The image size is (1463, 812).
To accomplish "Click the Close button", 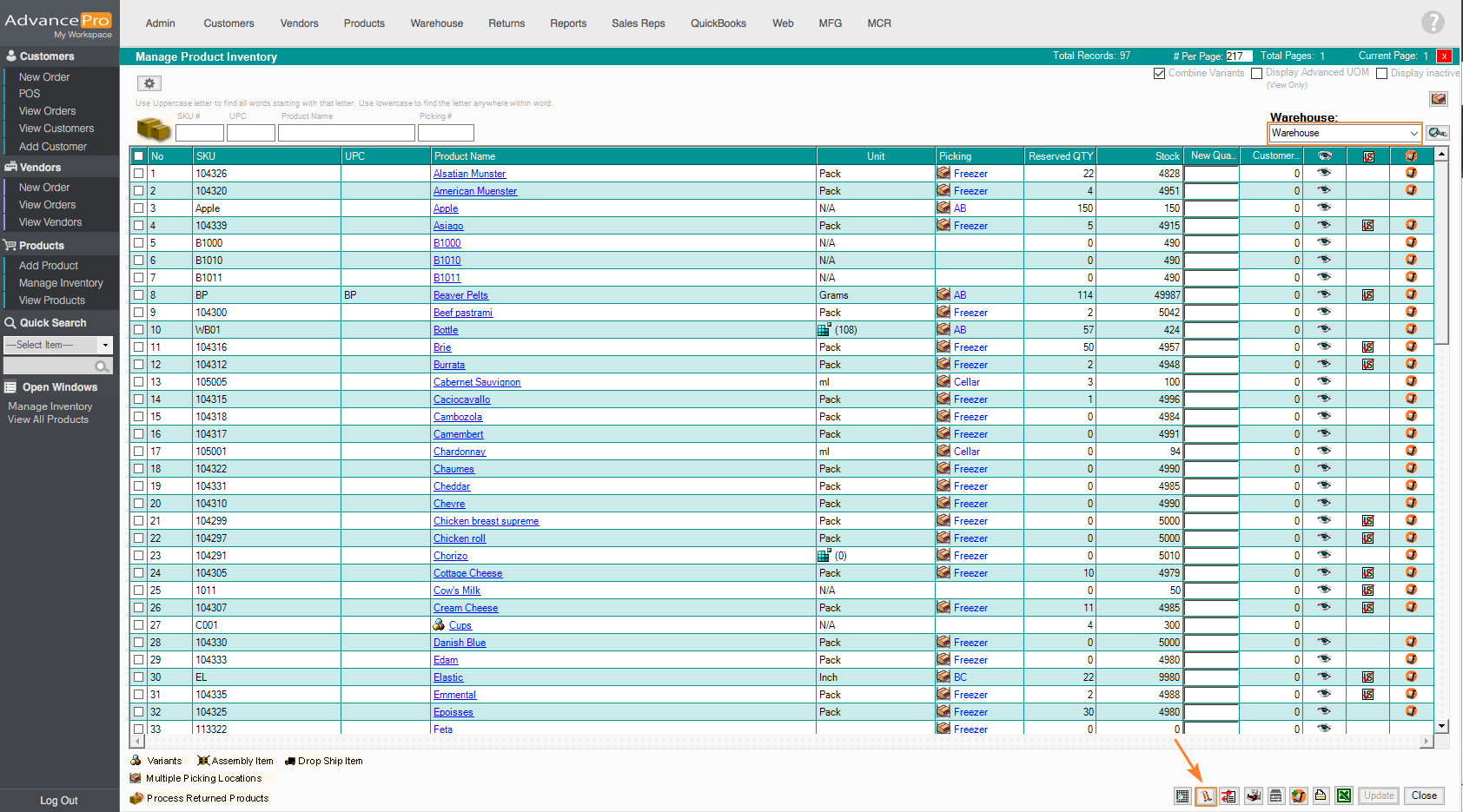I will tap(1424, 795).
